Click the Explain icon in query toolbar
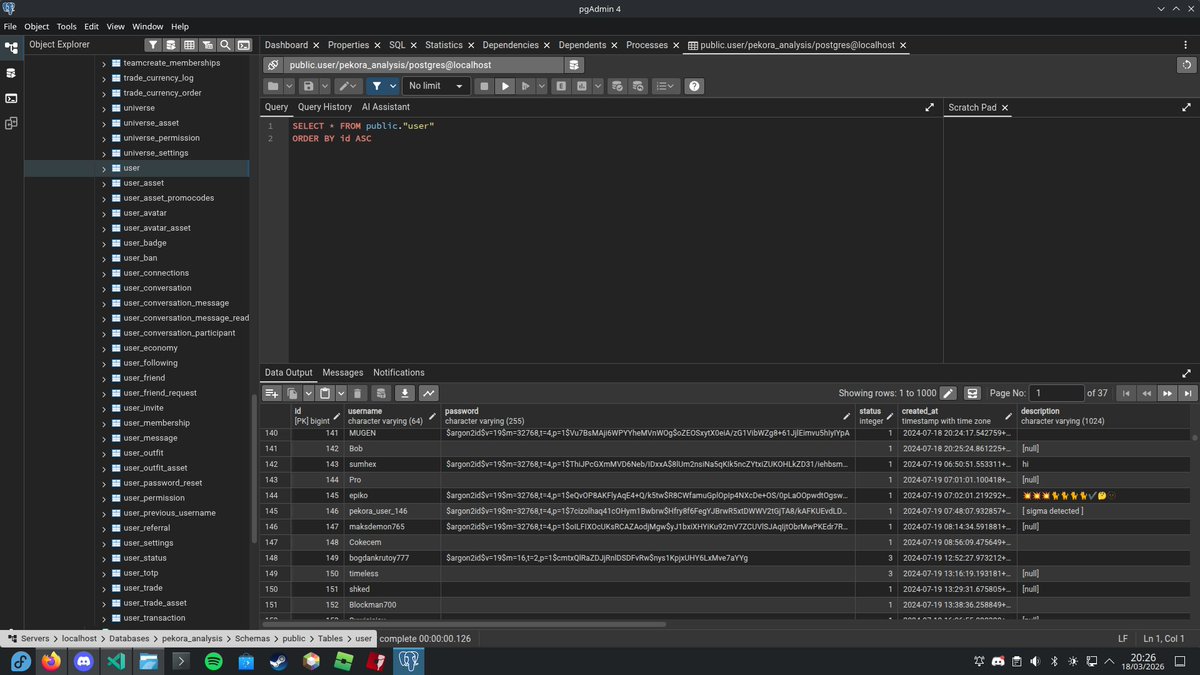 [561, 86]
